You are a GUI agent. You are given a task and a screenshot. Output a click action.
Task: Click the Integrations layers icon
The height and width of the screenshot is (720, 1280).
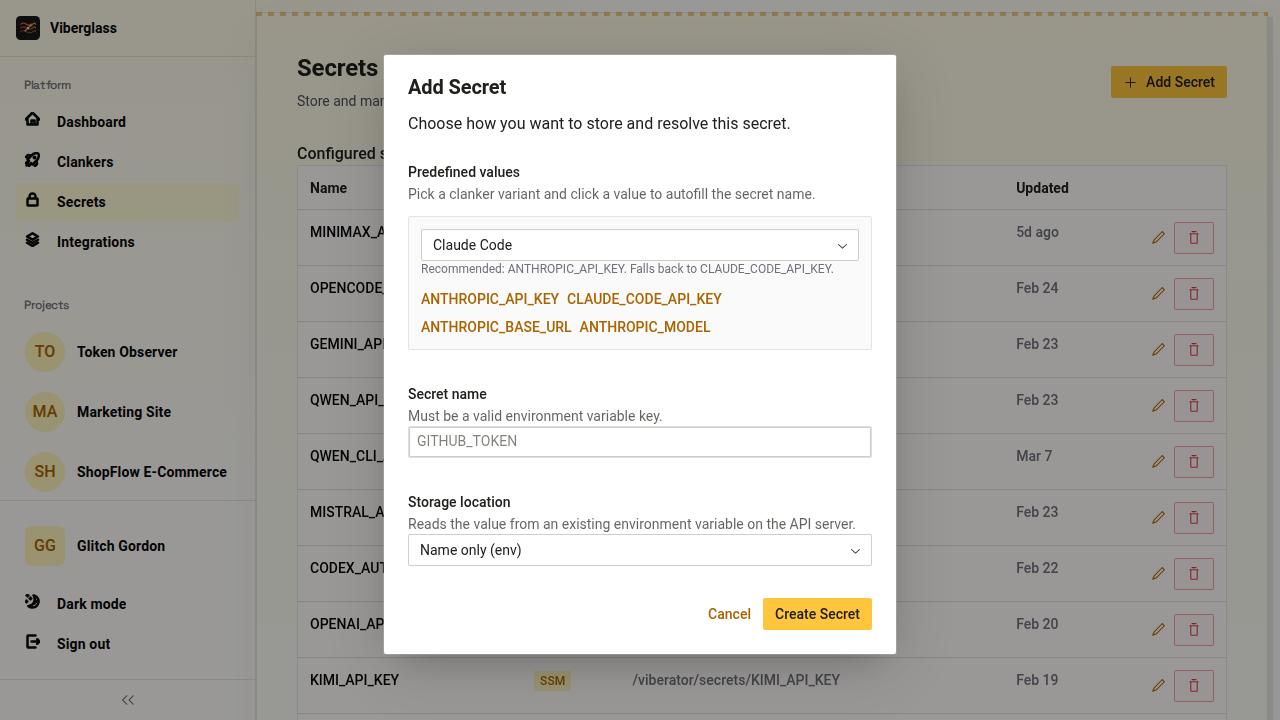pyautogui.click(x=33, y=241)
